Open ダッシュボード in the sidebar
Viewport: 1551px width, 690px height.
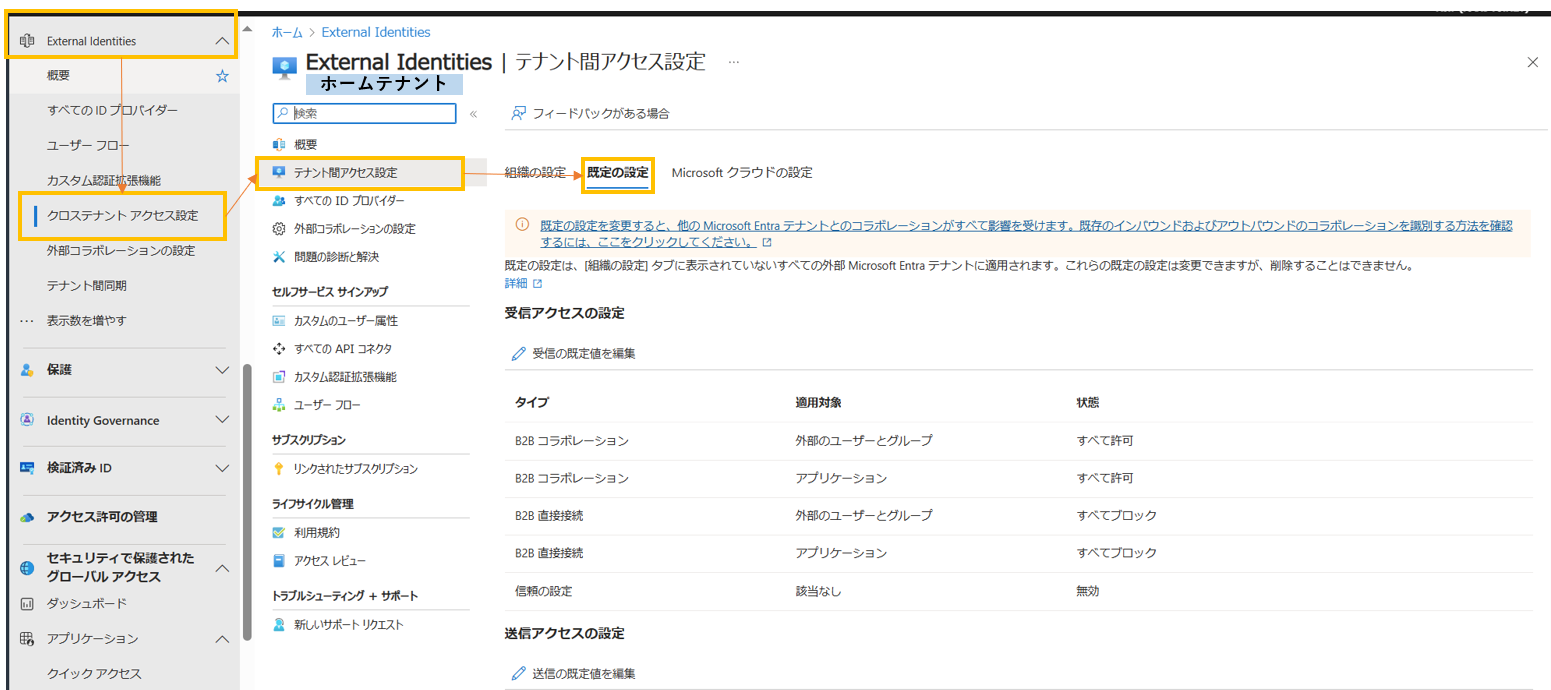86,604
